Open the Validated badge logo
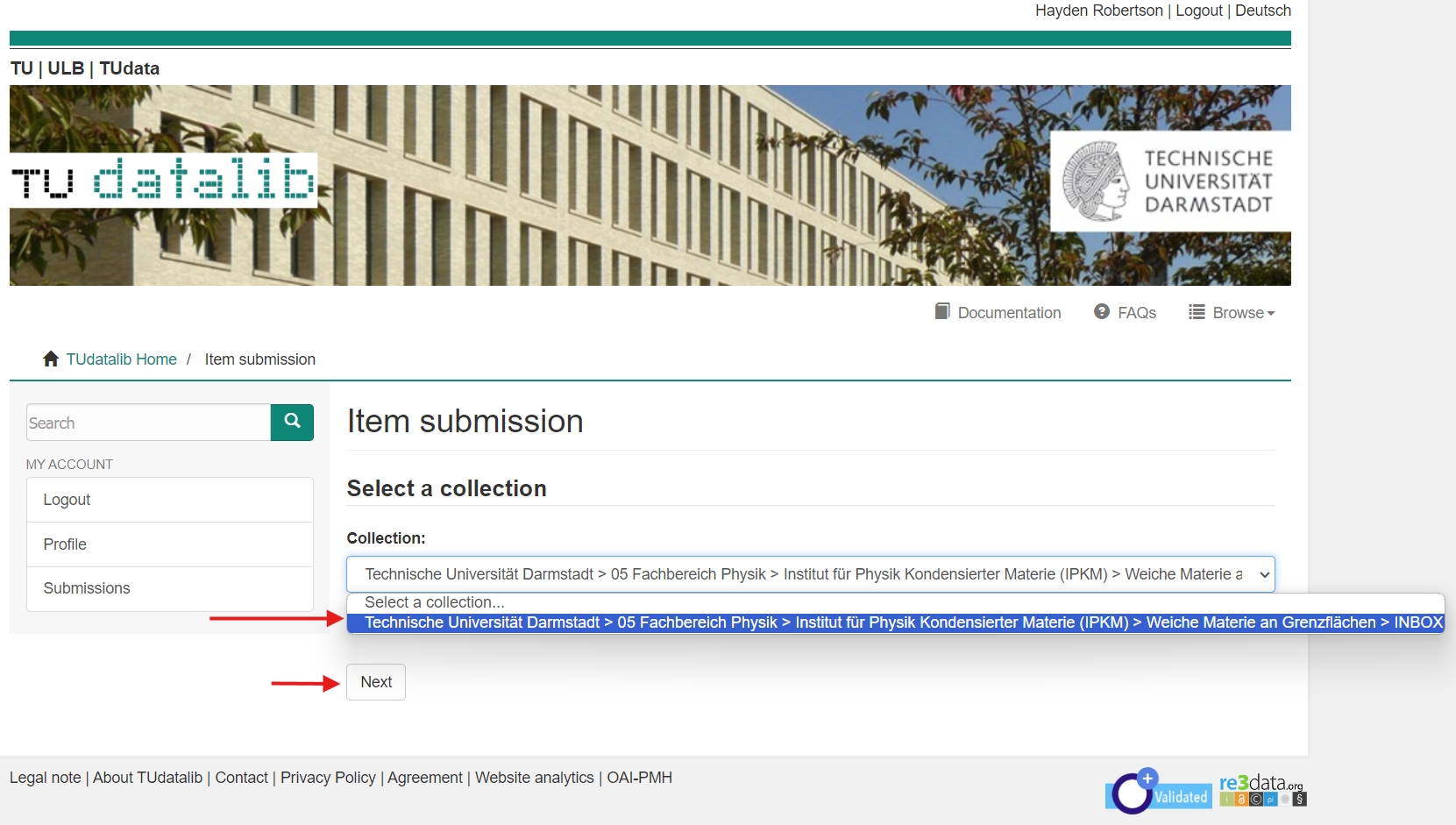1456x825 pixels. coord(1159,792)
